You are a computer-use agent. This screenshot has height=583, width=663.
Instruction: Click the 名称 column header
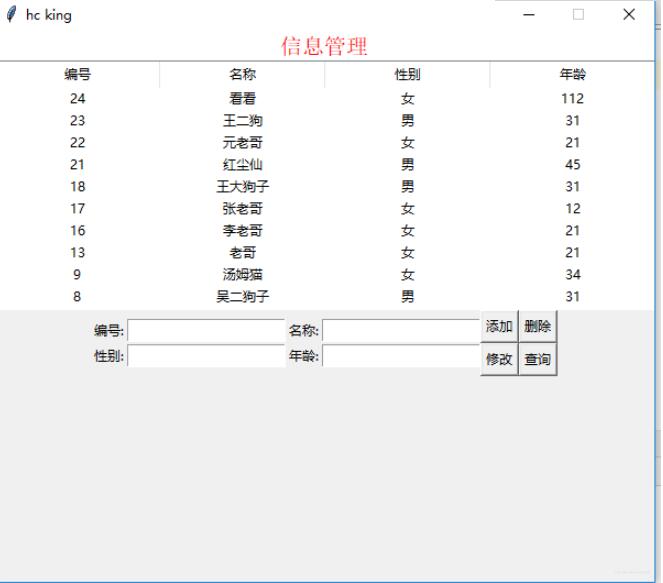(x=242, y=74)
